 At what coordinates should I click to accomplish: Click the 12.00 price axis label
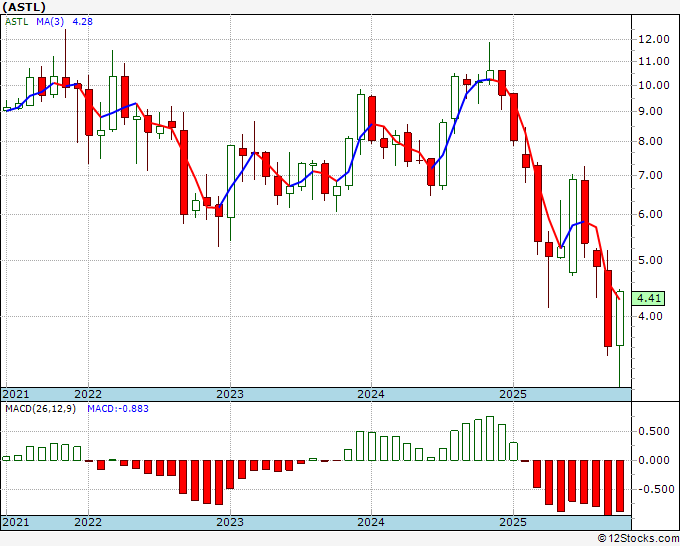(654, 39)
